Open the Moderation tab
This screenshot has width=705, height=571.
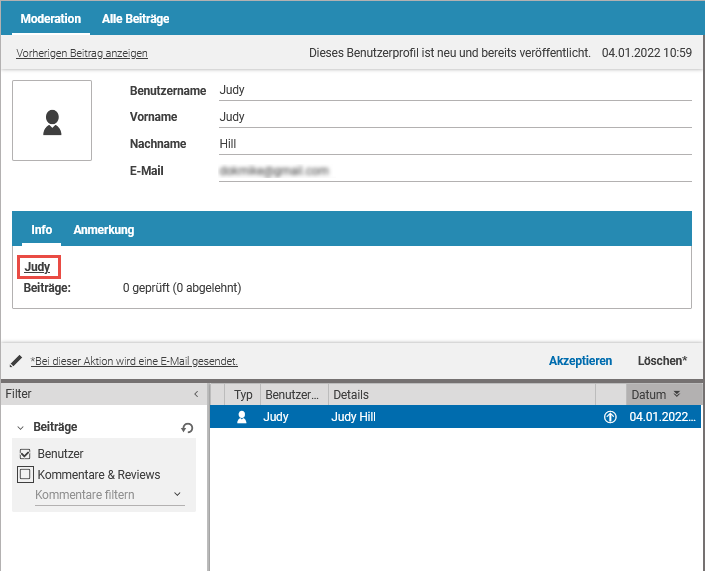pyautogui.click(x=51, y=19)
